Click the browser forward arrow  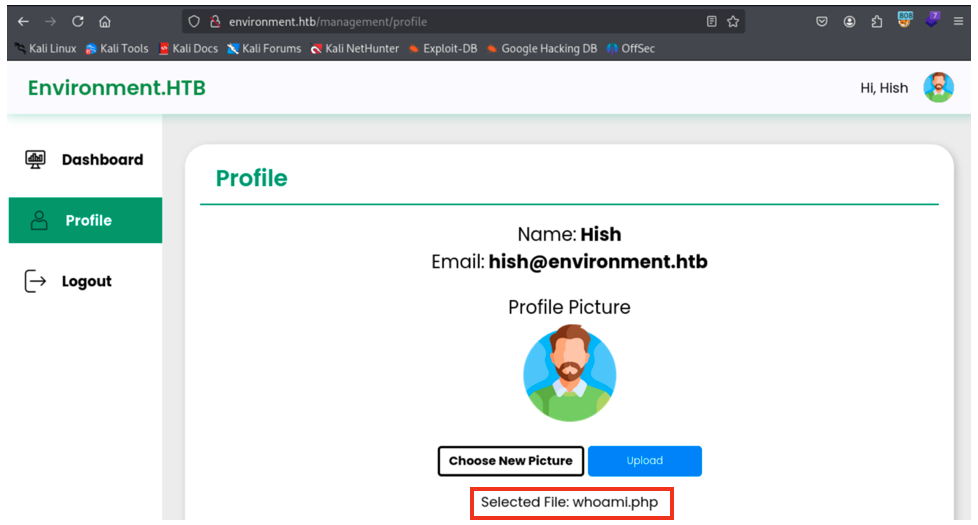coord(51,22)
